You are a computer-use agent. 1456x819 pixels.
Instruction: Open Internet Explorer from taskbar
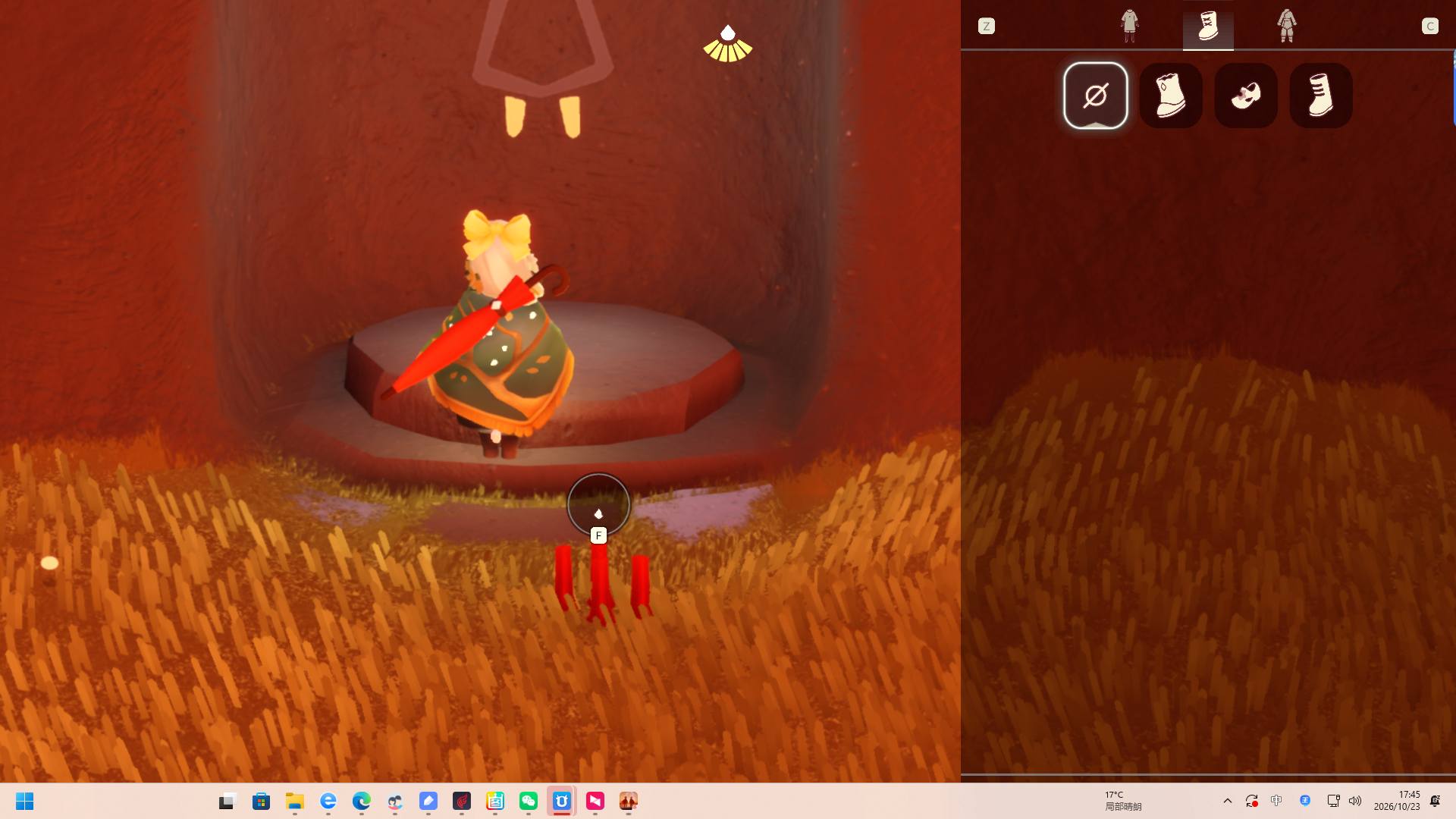point(328,802)
